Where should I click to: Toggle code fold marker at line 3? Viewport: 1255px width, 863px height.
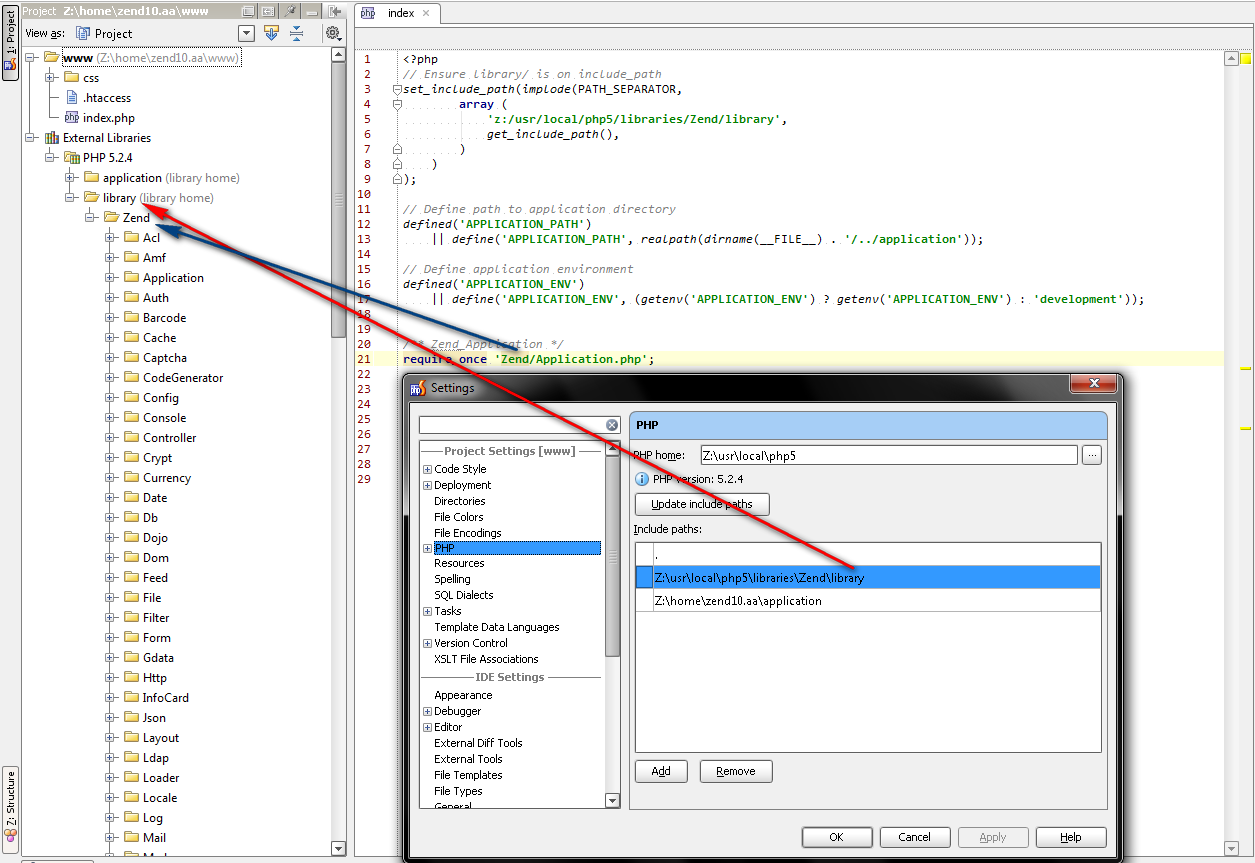397,89
